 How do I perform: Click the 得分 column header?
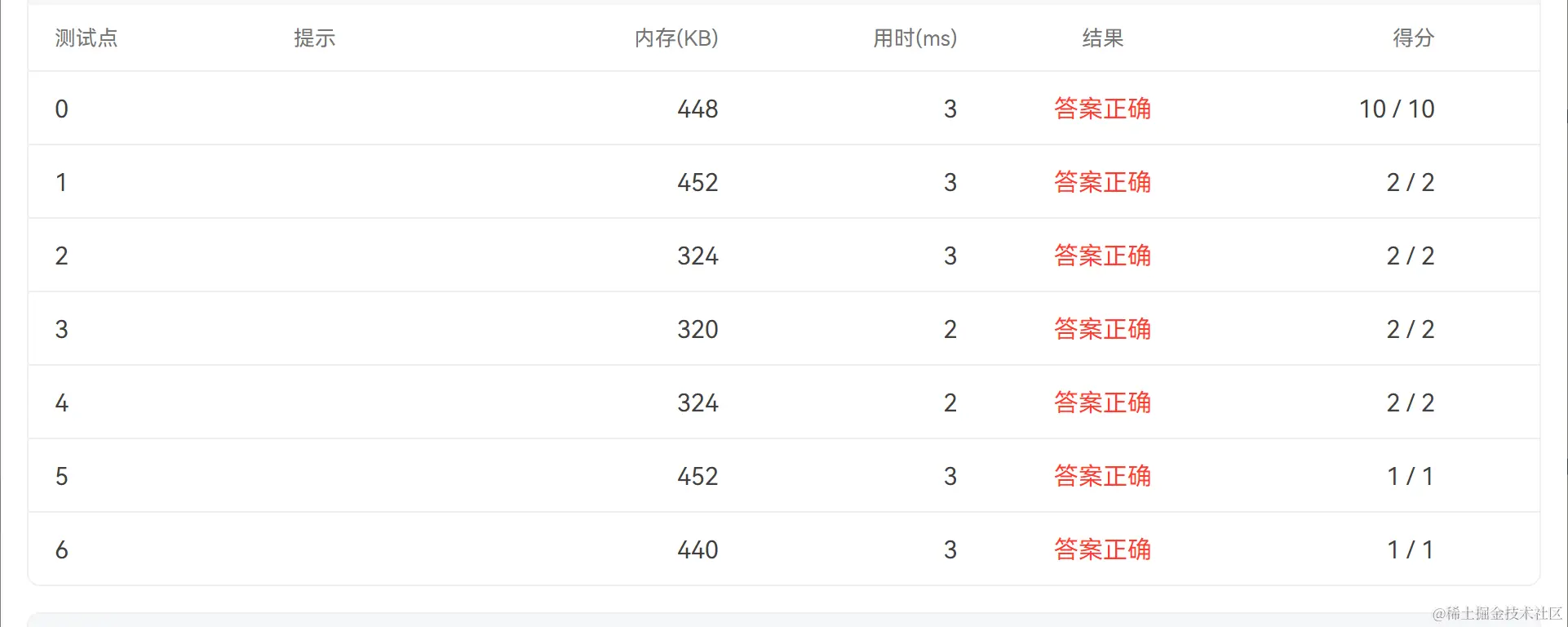pos(1412,38)
